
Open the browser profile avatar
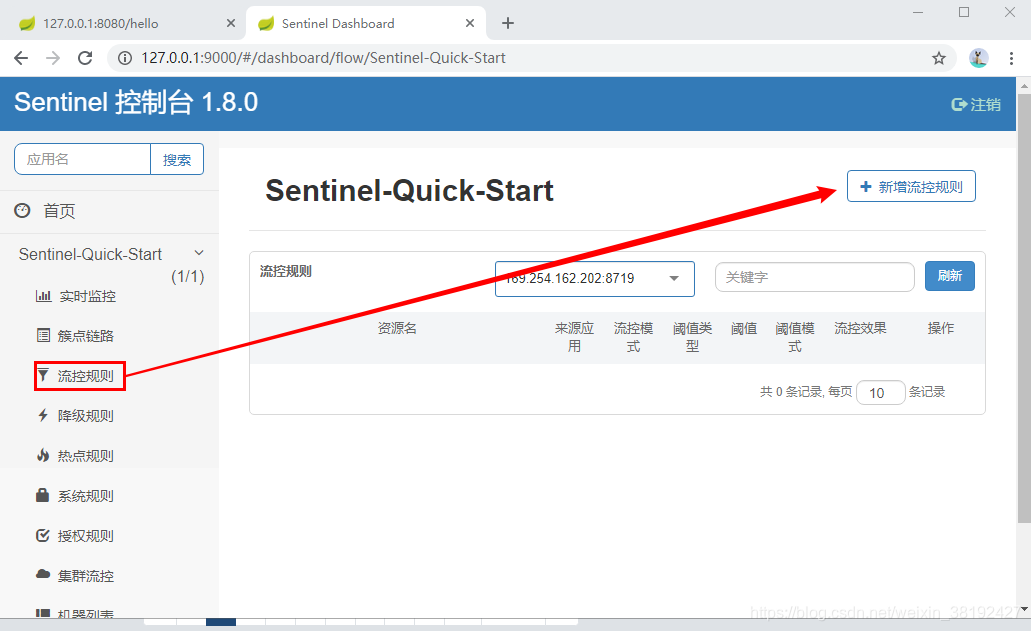[978, 58]
